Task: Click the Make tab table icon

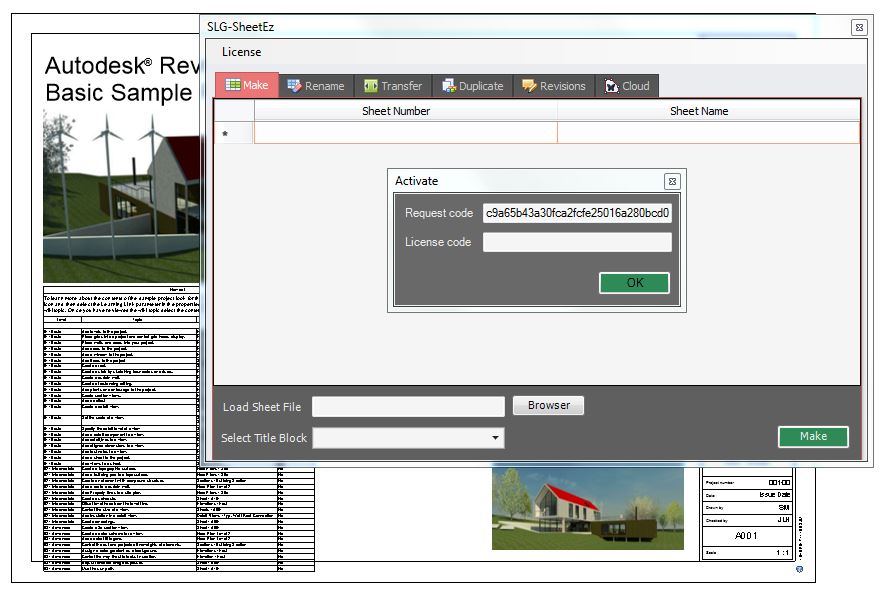Action: (x=232, y=85)
